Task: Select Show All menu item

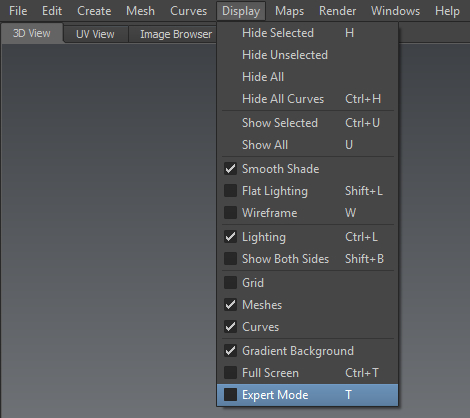Action: 307,145
